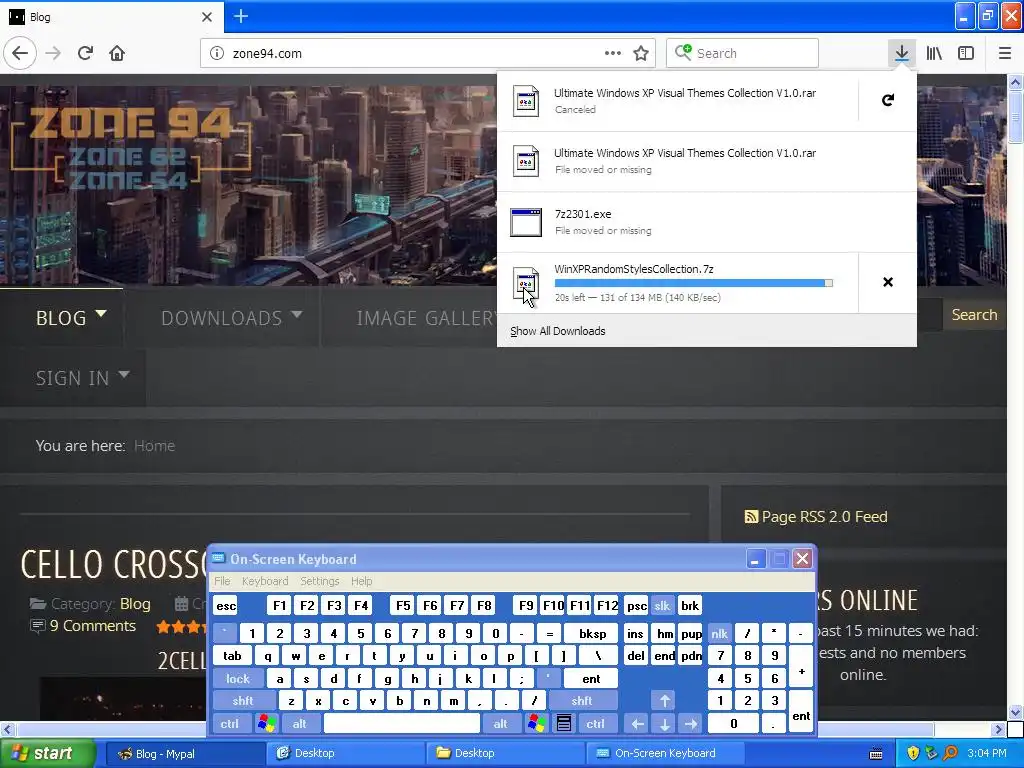
Task: Click the magnifier tray icon
Action: pos(950,754)
